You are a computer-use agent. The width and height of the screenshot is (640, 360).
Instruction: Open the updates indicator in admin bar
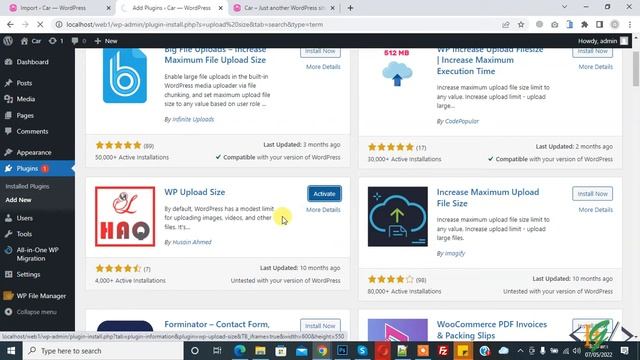(x=56, y=41)
